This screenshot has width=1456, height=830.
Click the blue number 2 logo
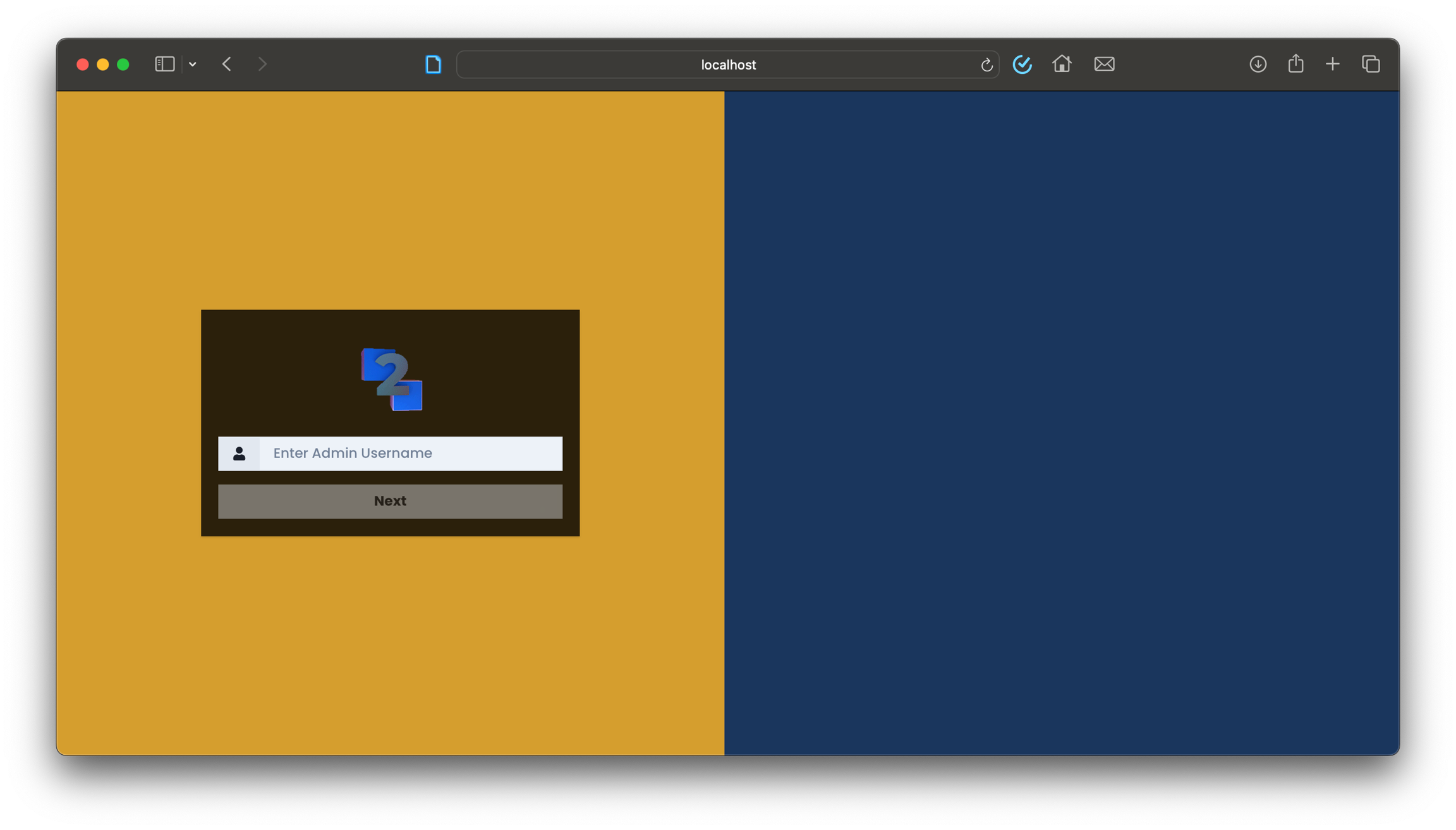click(392, 379)
